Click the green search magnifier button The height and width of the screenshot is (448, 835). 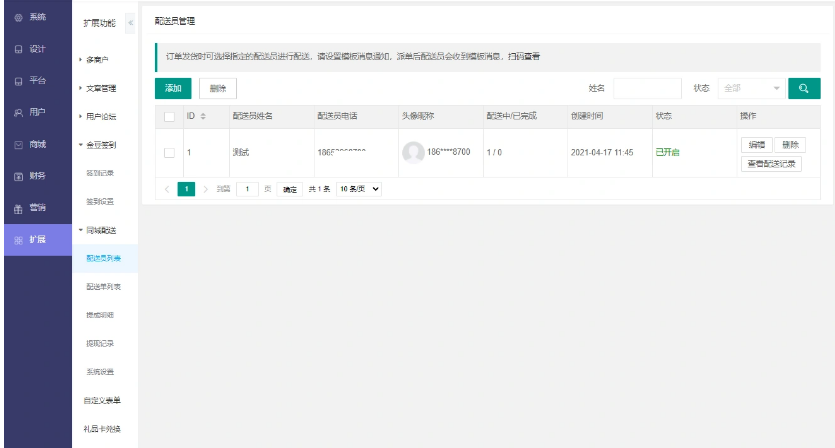coord(804,88)
